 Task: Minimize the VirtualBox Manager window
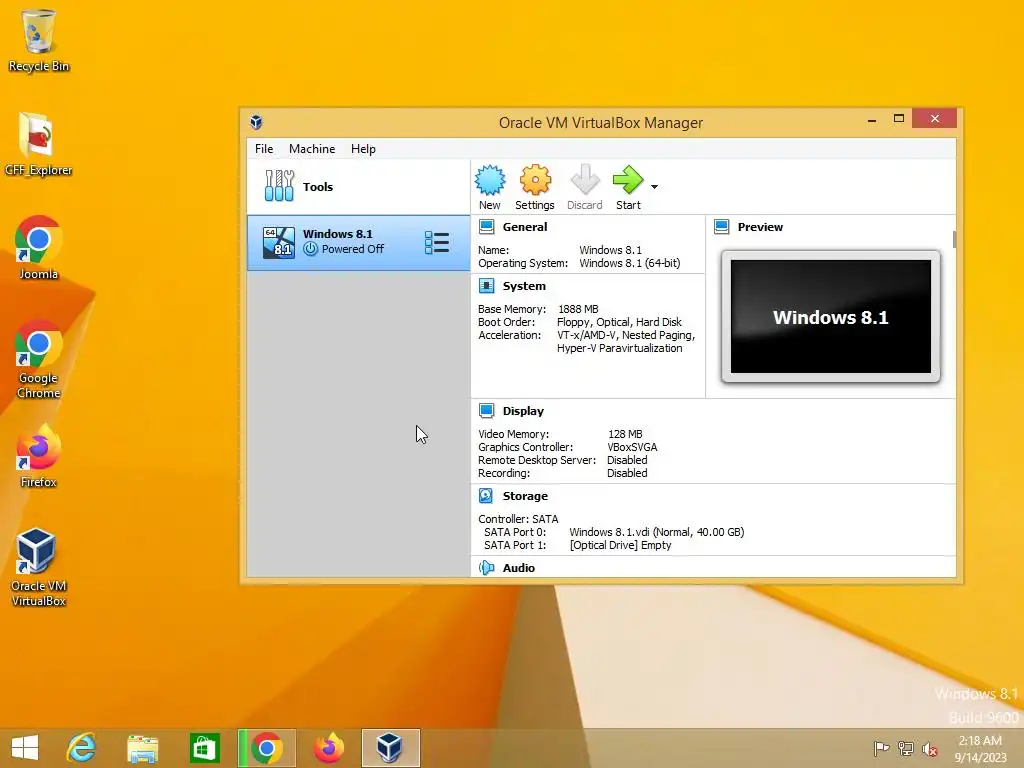[x=872, y=120]
